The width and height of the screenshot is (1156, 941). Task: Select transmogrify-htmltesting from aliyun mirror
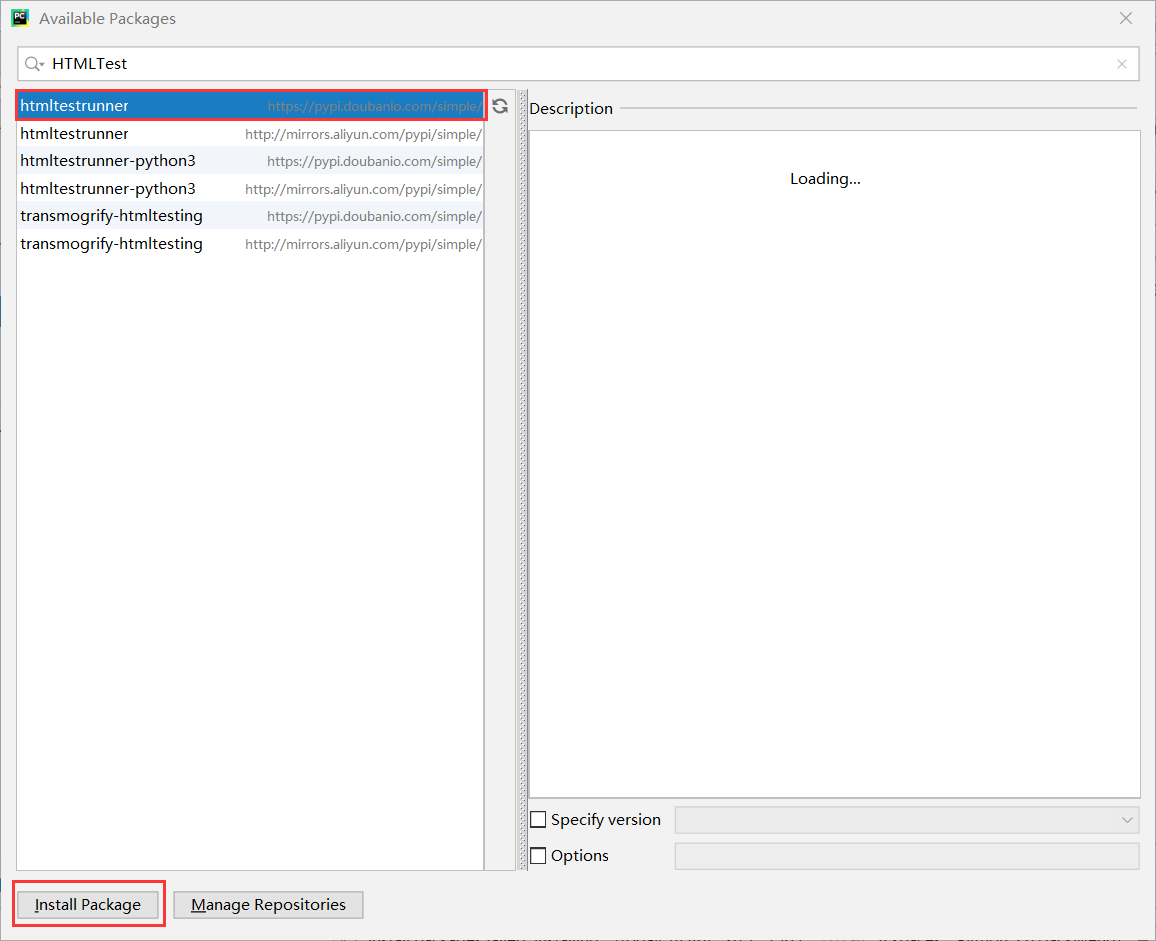(x=251, y=244)
